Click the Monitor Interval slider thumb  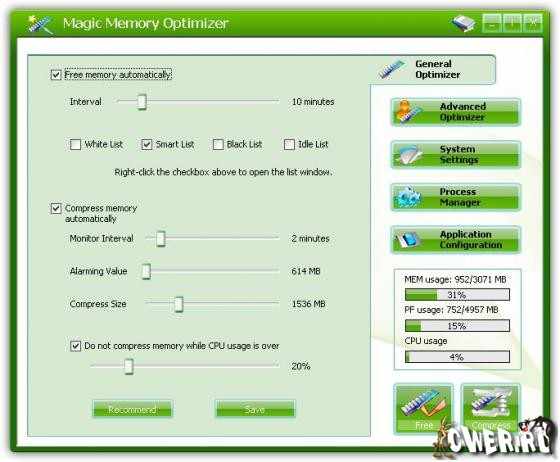[x=161, y=238]
